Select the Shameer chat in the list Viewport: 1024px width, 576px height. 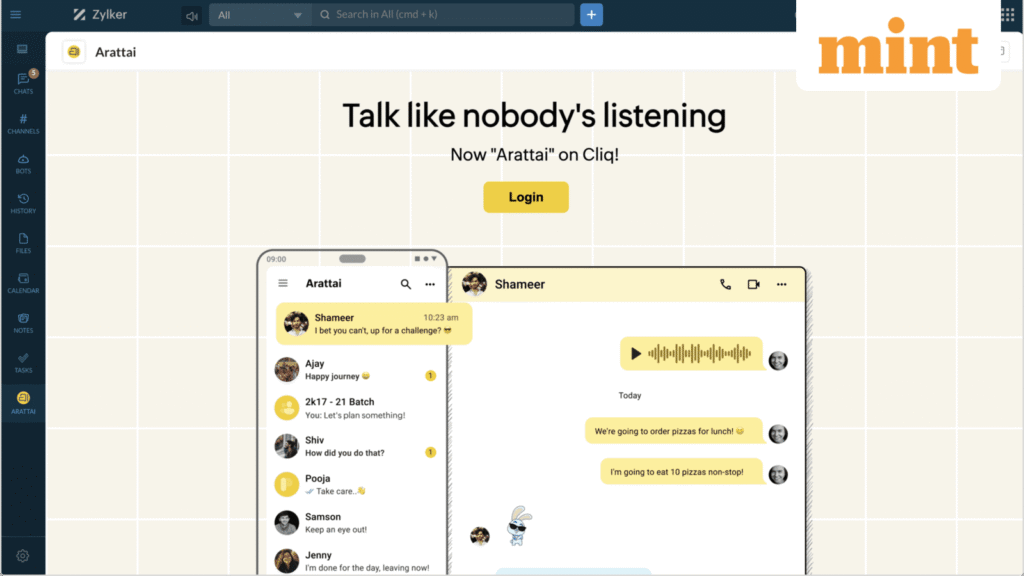click(x=374, y=324)
